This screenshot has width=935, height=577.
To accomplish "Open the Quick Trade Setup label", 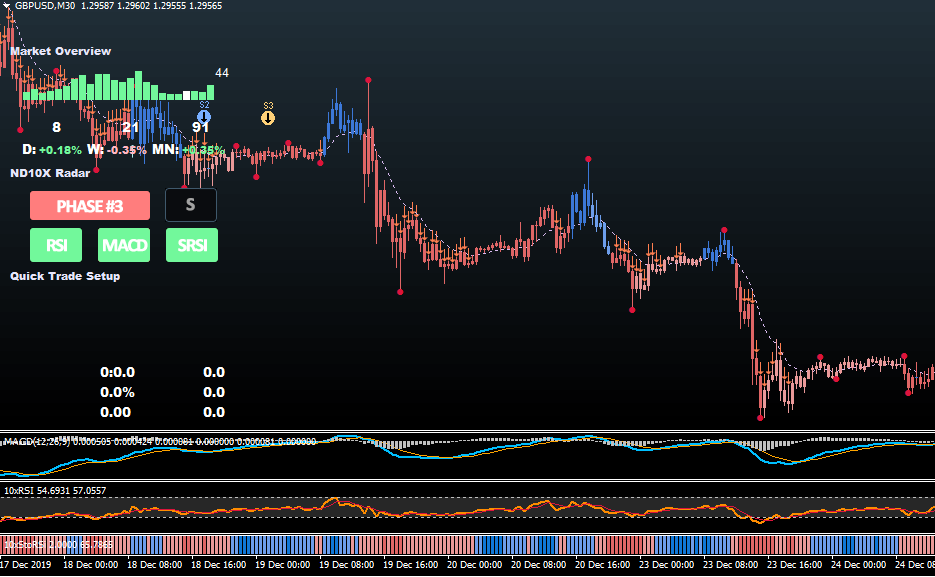I will tap(65, 276).
